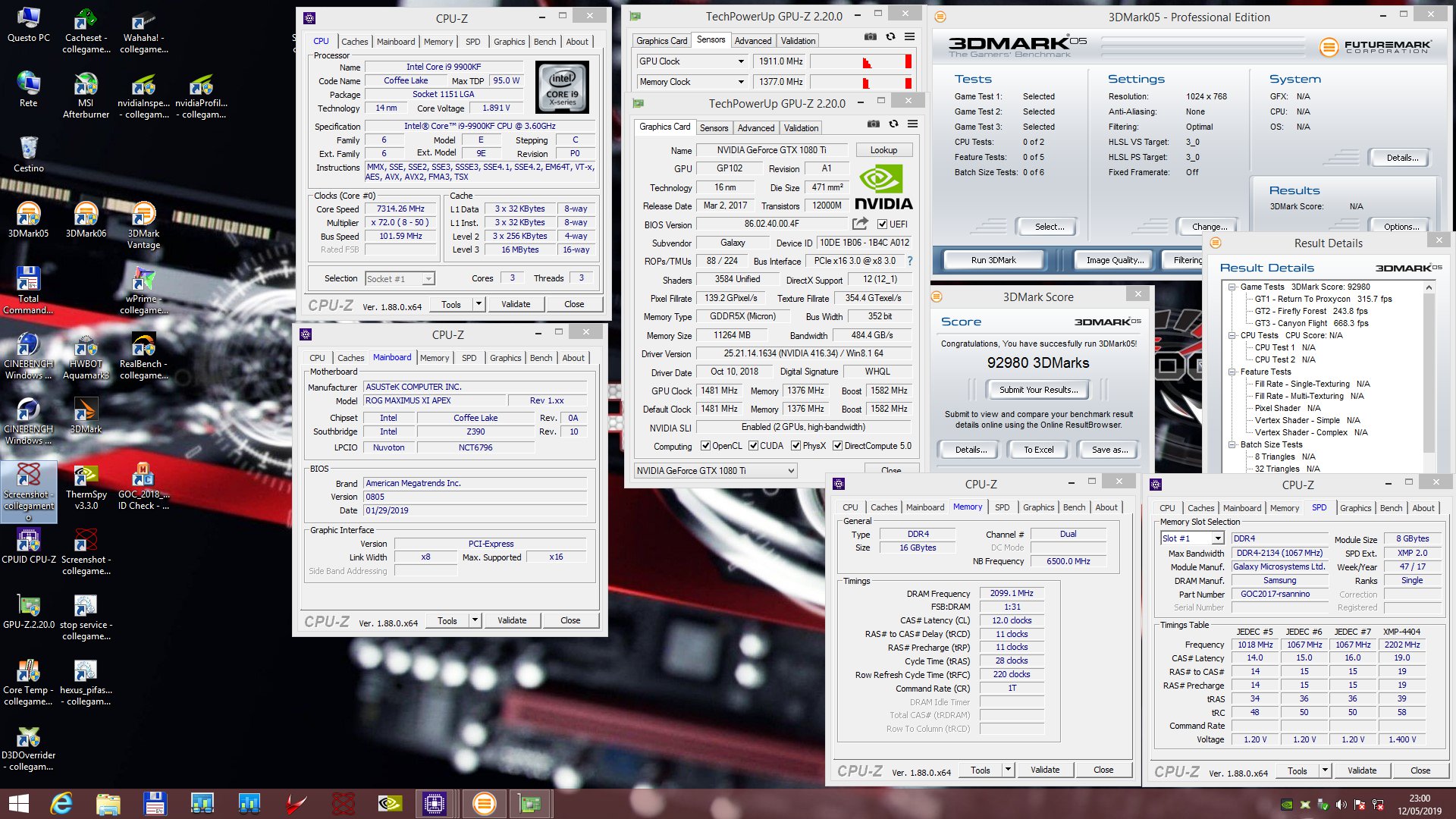
Task: Toggle UEFI checkbox in GPU-Z
Action: [x=882, y=224]
